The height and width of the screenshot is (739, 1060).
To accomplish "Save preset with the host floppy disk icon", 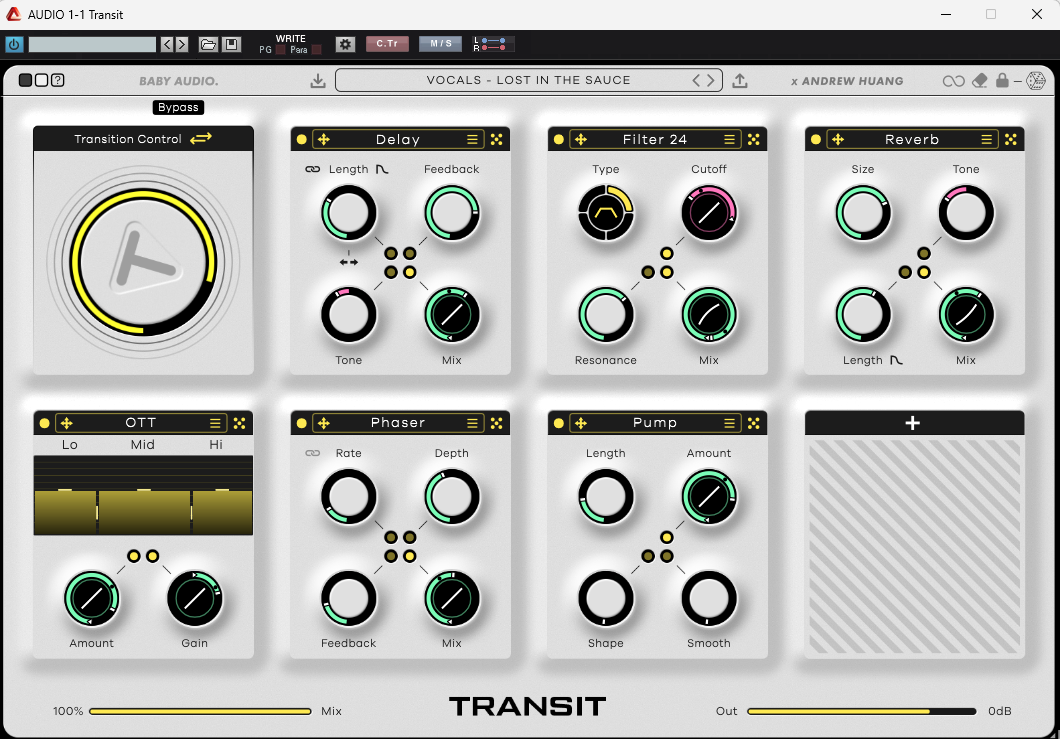I will point(231,45).
